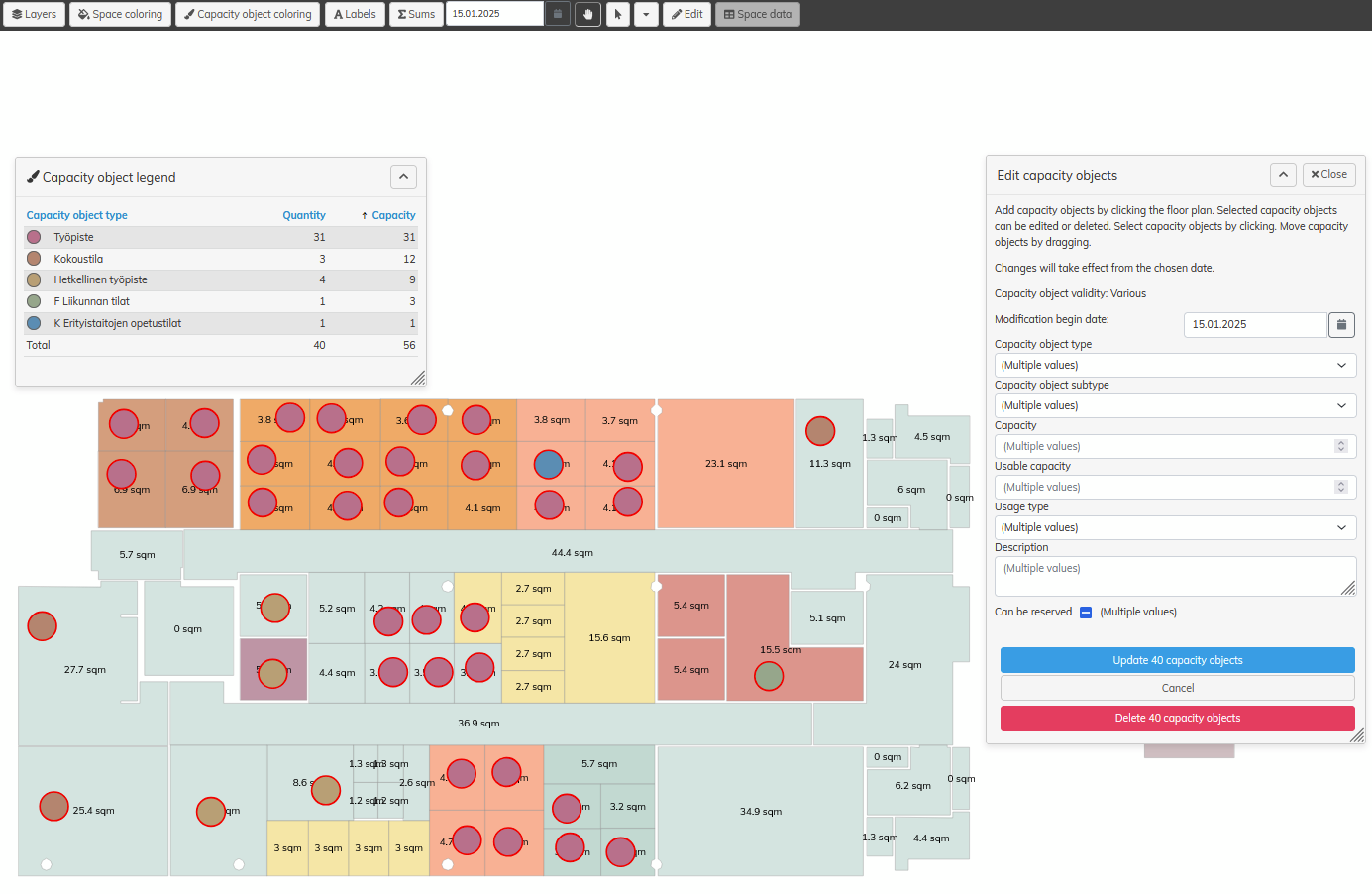Screen dimensions: 1372x894
Task: Open the Capacity object type dropdown
Action: 1175,365
